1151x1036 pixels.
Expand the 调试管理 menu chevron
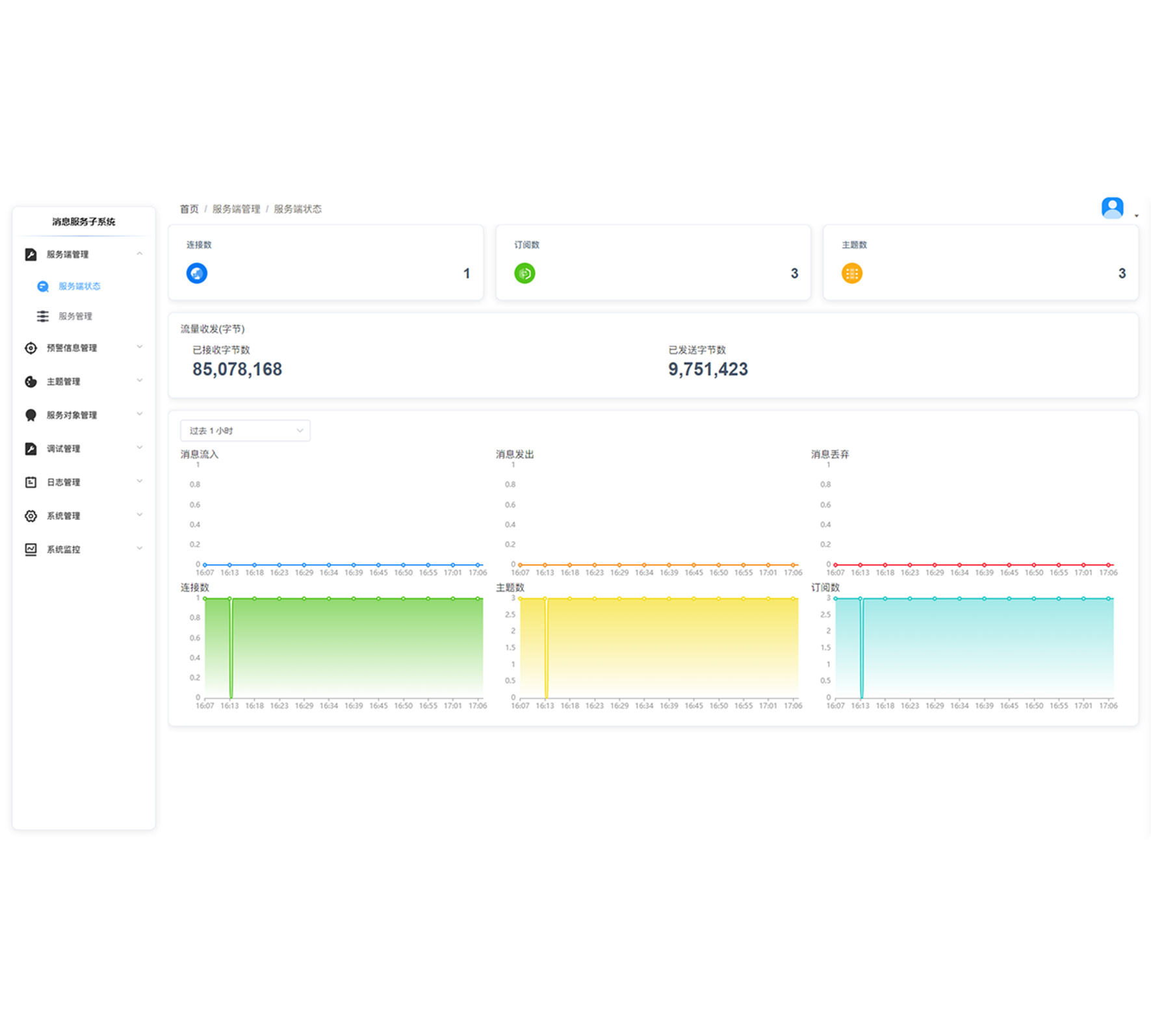click(139, 448)
